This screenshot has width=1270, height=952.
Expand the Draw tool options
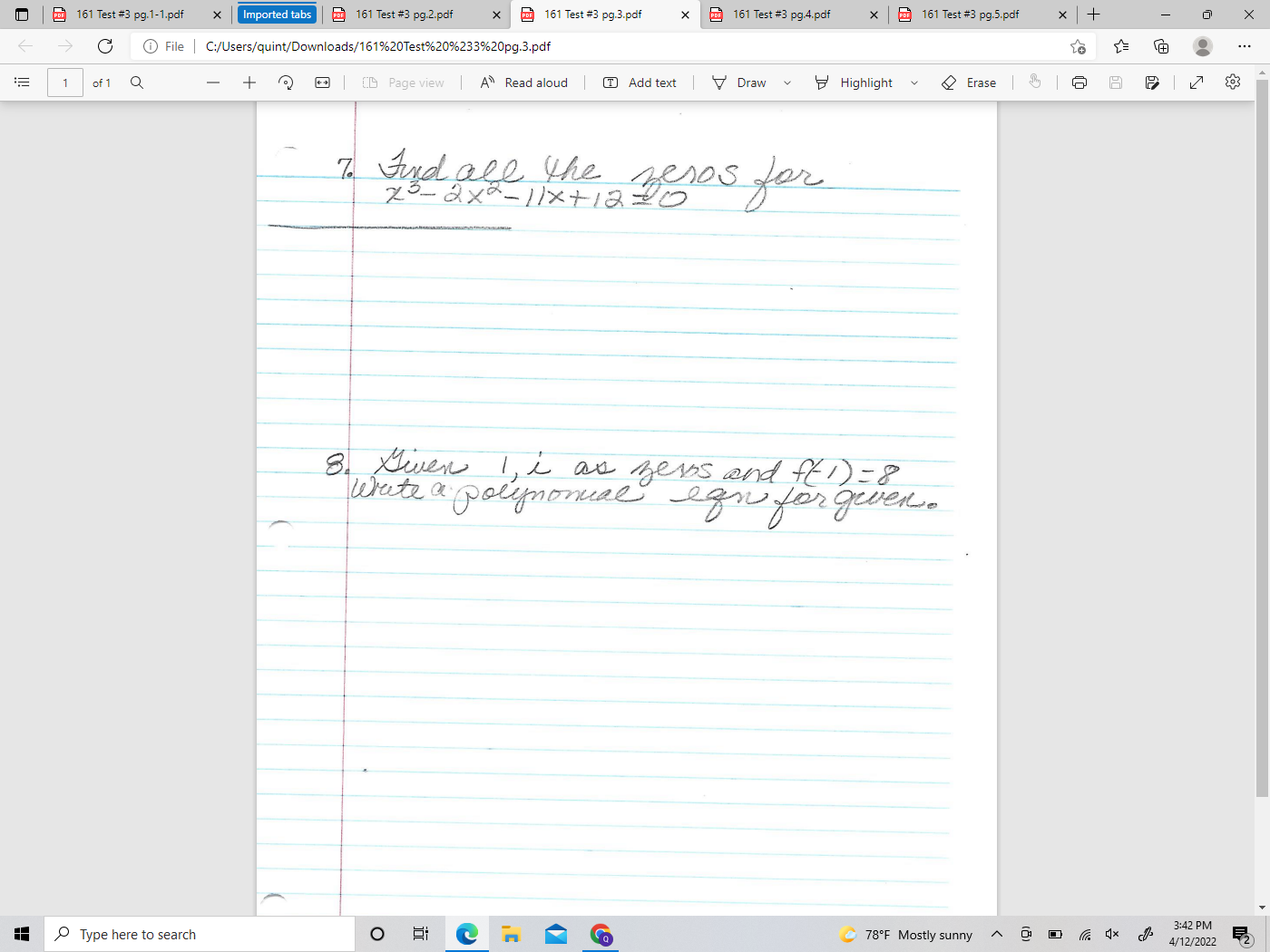[x=786, y=83]
